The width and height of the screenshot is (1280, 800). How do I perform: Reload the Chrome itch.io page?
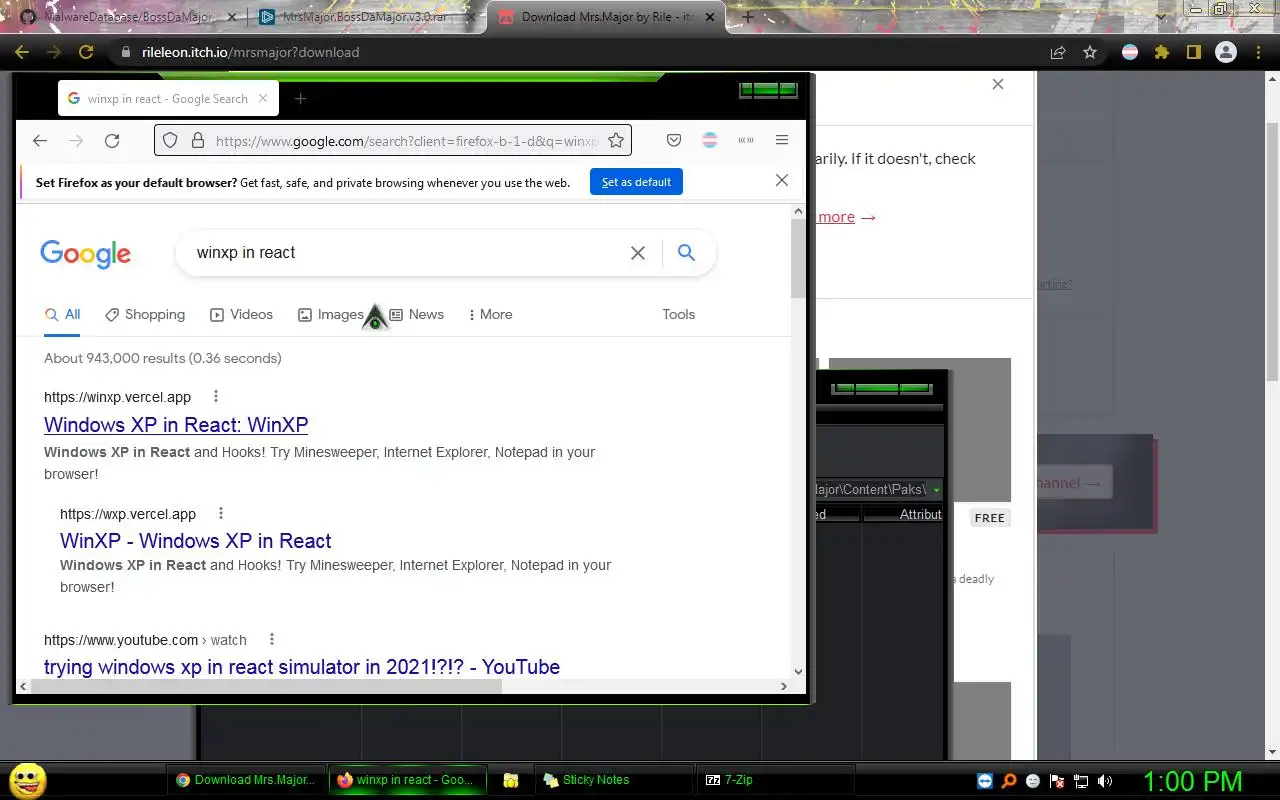(86, 52)
